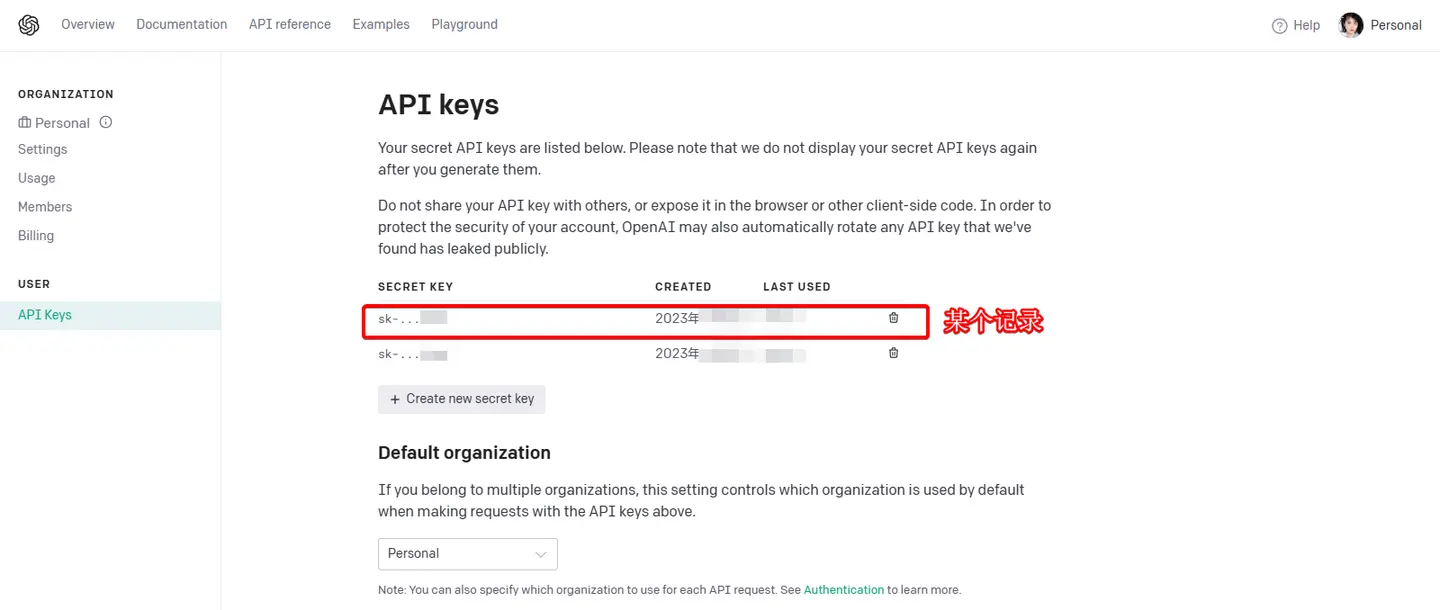The width and height of the screenshot is (1440, 610).
Task: Click the OpenAI logo in the top bar
Action: pyautogui.click(x=28, y=24)
